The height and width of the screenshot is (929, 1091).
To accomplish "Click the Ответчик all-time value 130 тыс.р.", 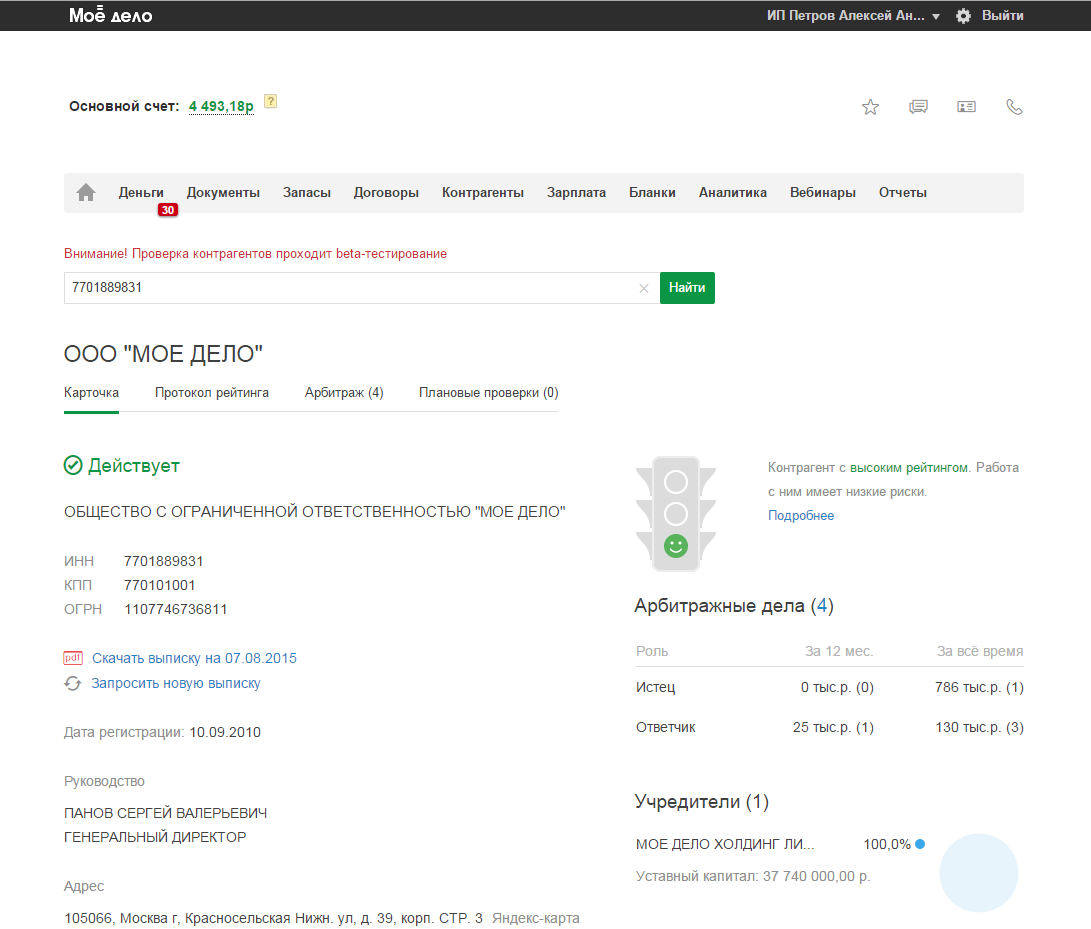I will (x=980, y=727).
